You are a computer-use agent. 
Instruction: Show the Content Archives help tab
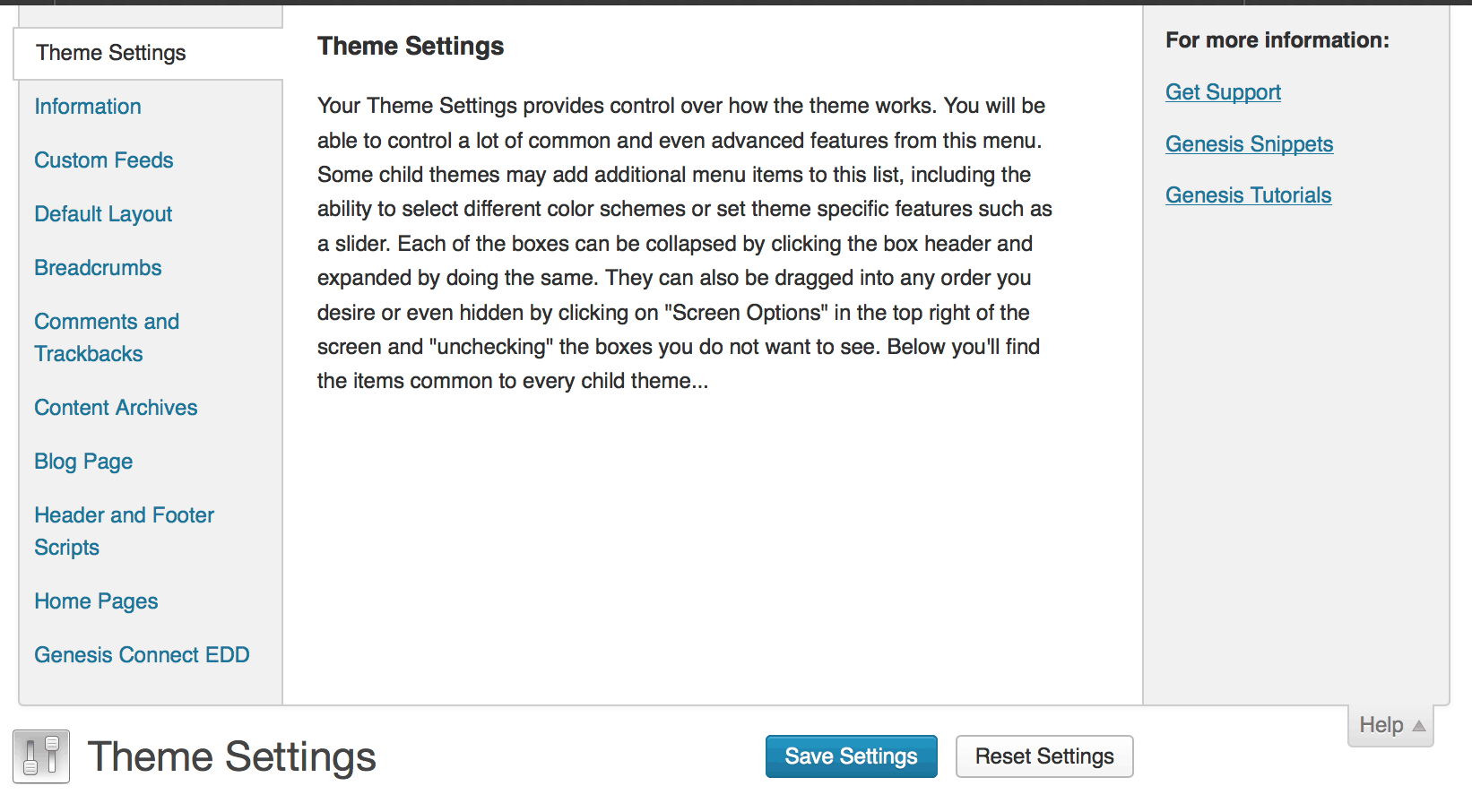(x=116, y=408)
